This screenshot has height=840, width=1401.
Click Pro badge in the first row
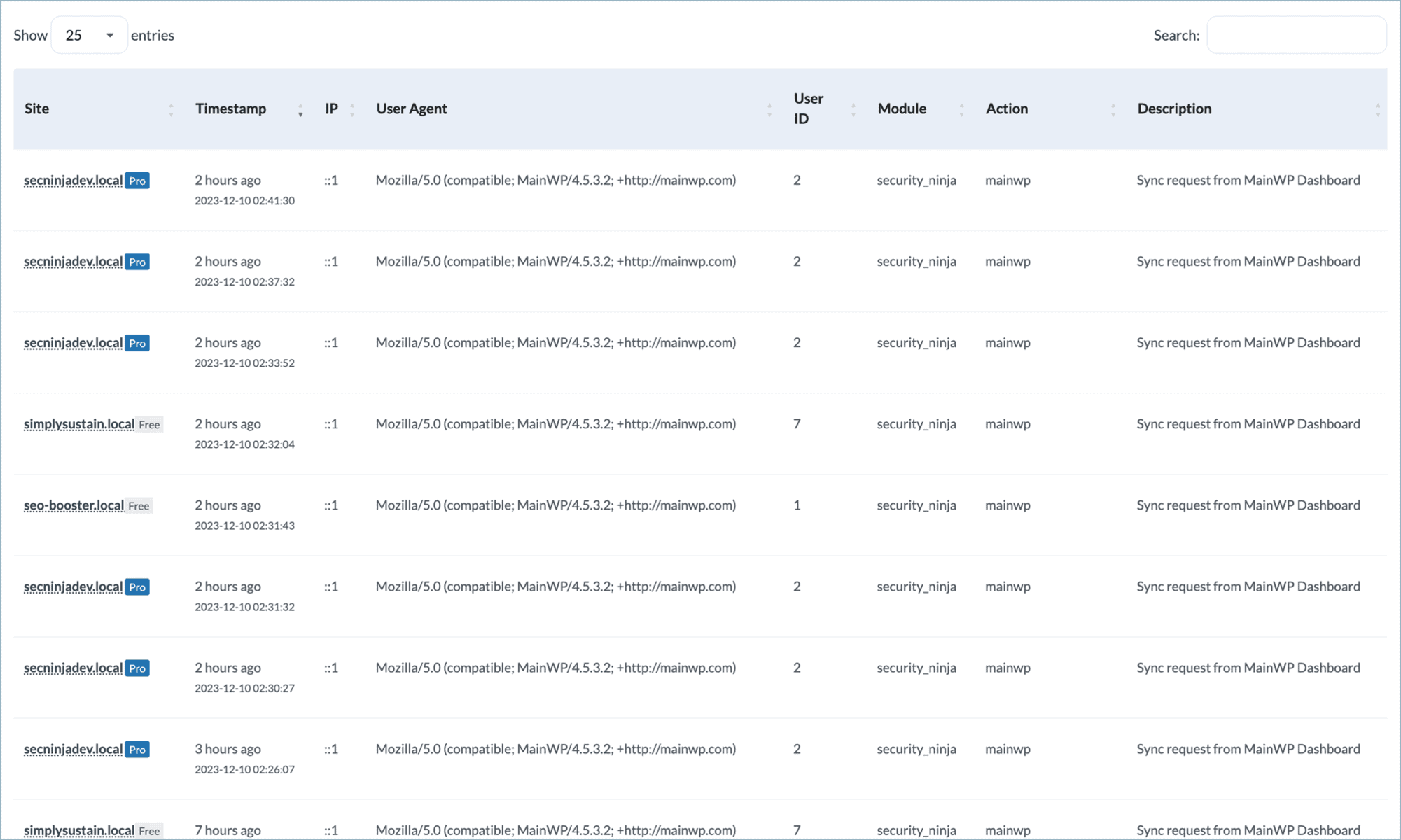(x=137, y=181)
